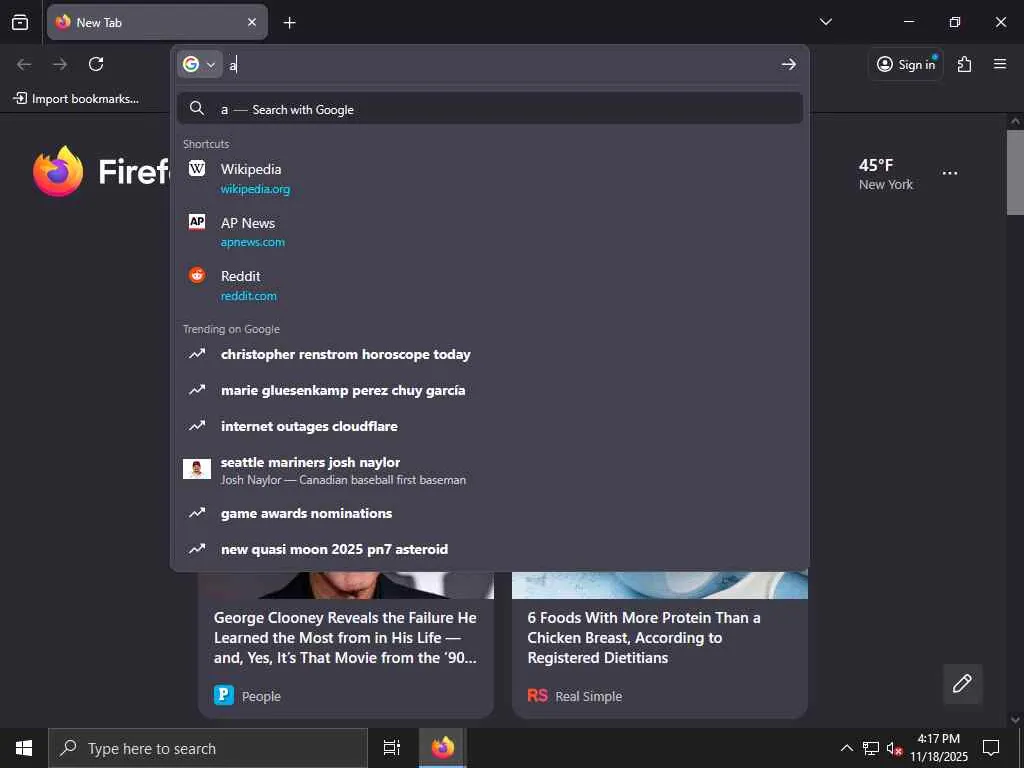Expand the list all tabs chevron
1024x768 pixels.
click(825, 22)
